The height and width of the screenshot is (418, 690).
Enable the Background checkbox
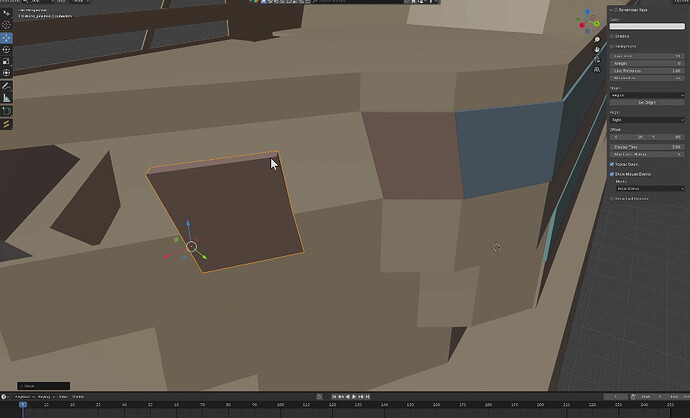click(x=612, y=46)
